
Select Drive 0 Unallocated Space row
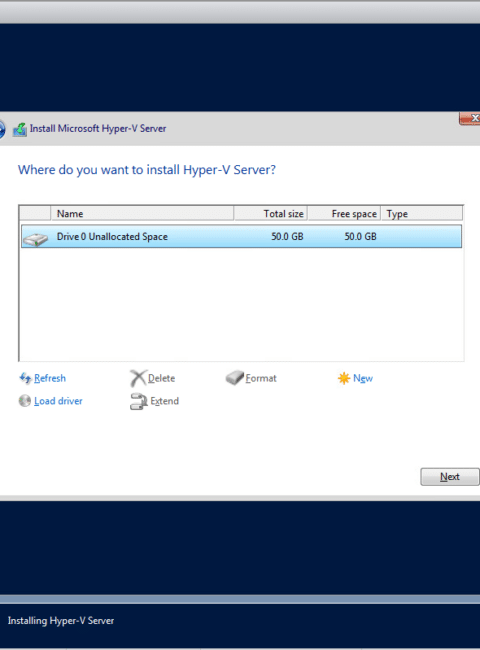tap(241, 236)
